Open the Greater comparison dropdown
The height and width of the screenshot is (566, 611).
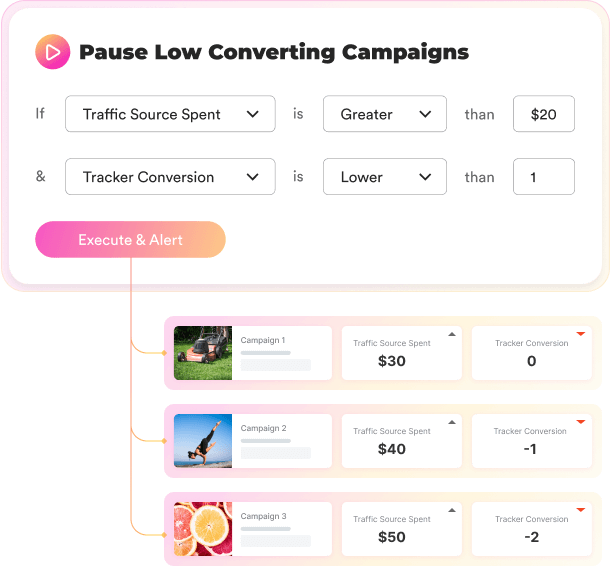pos(384,114)
